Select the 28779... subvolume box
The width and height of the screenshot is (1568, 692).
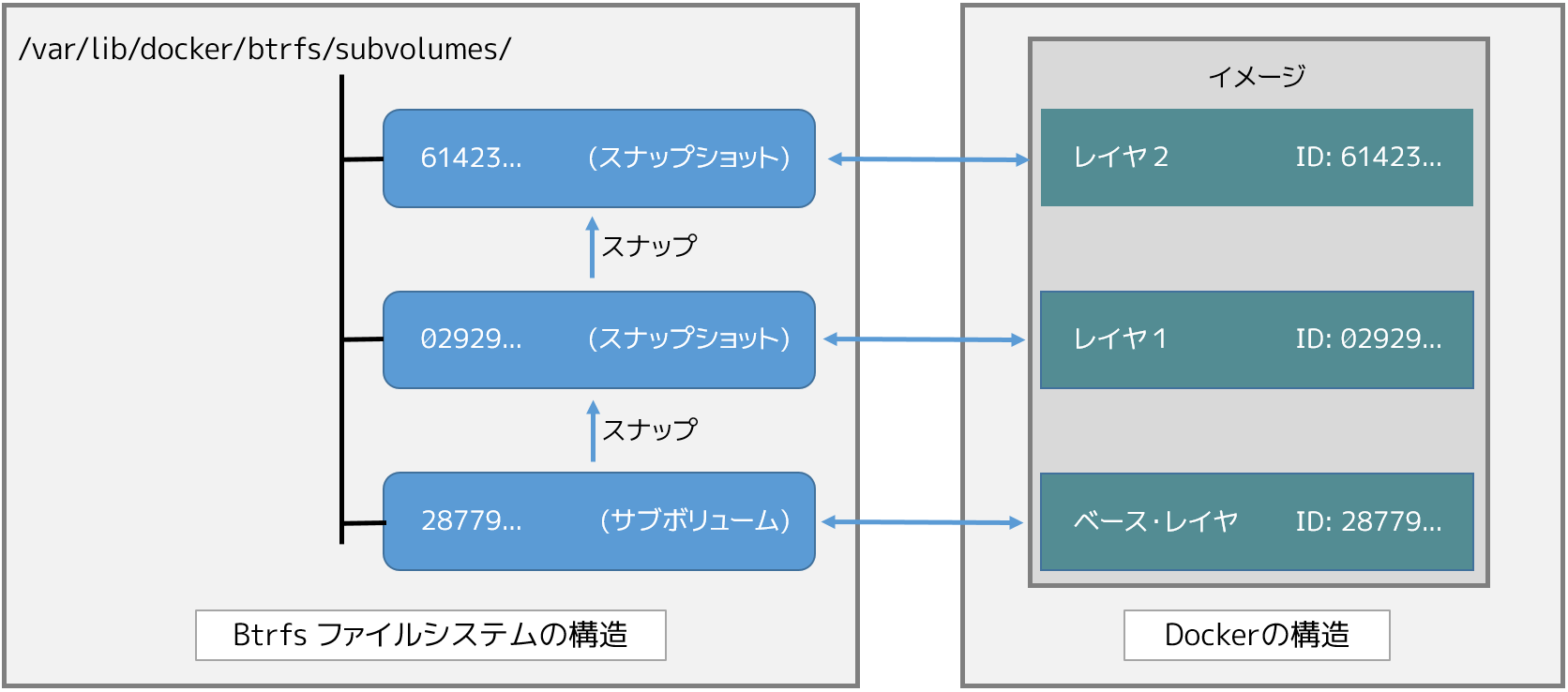tap(599, 521)
